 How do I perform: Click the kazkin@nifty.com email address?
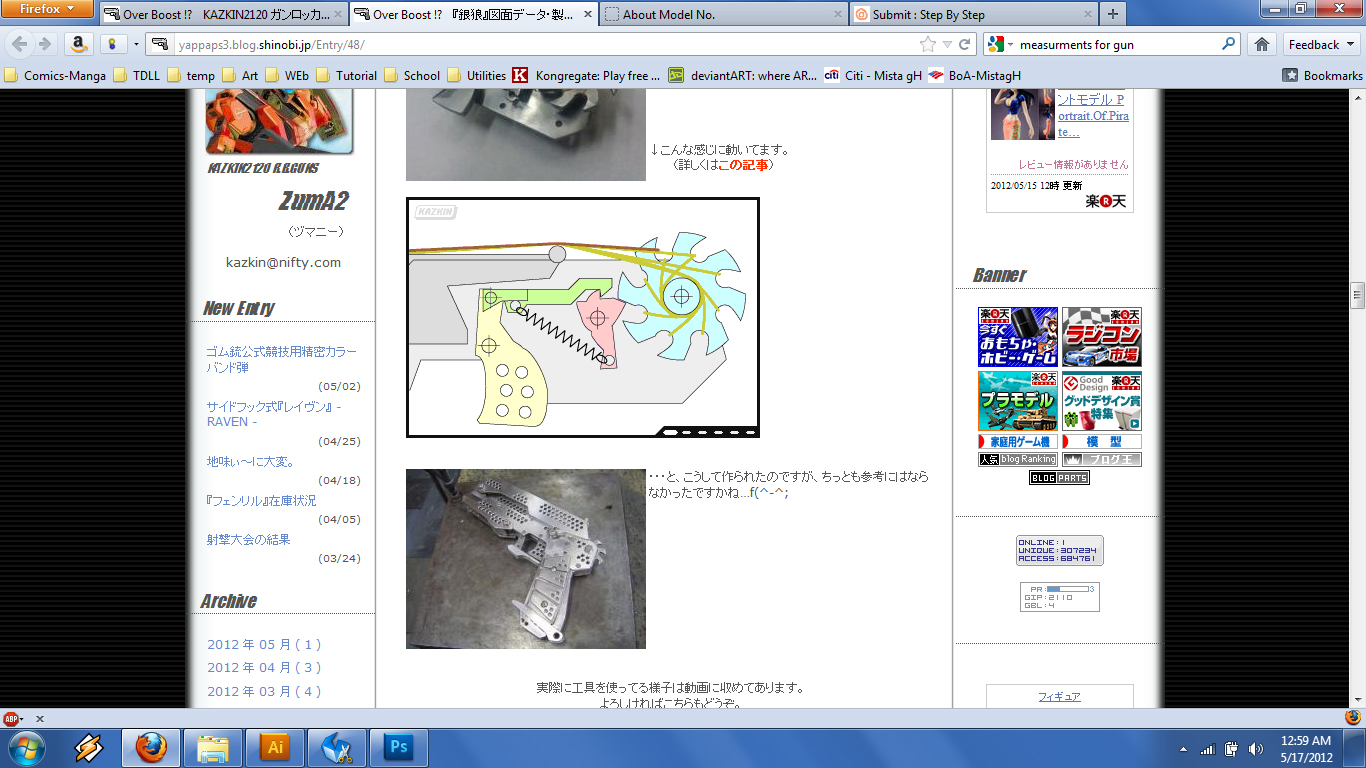283,262
